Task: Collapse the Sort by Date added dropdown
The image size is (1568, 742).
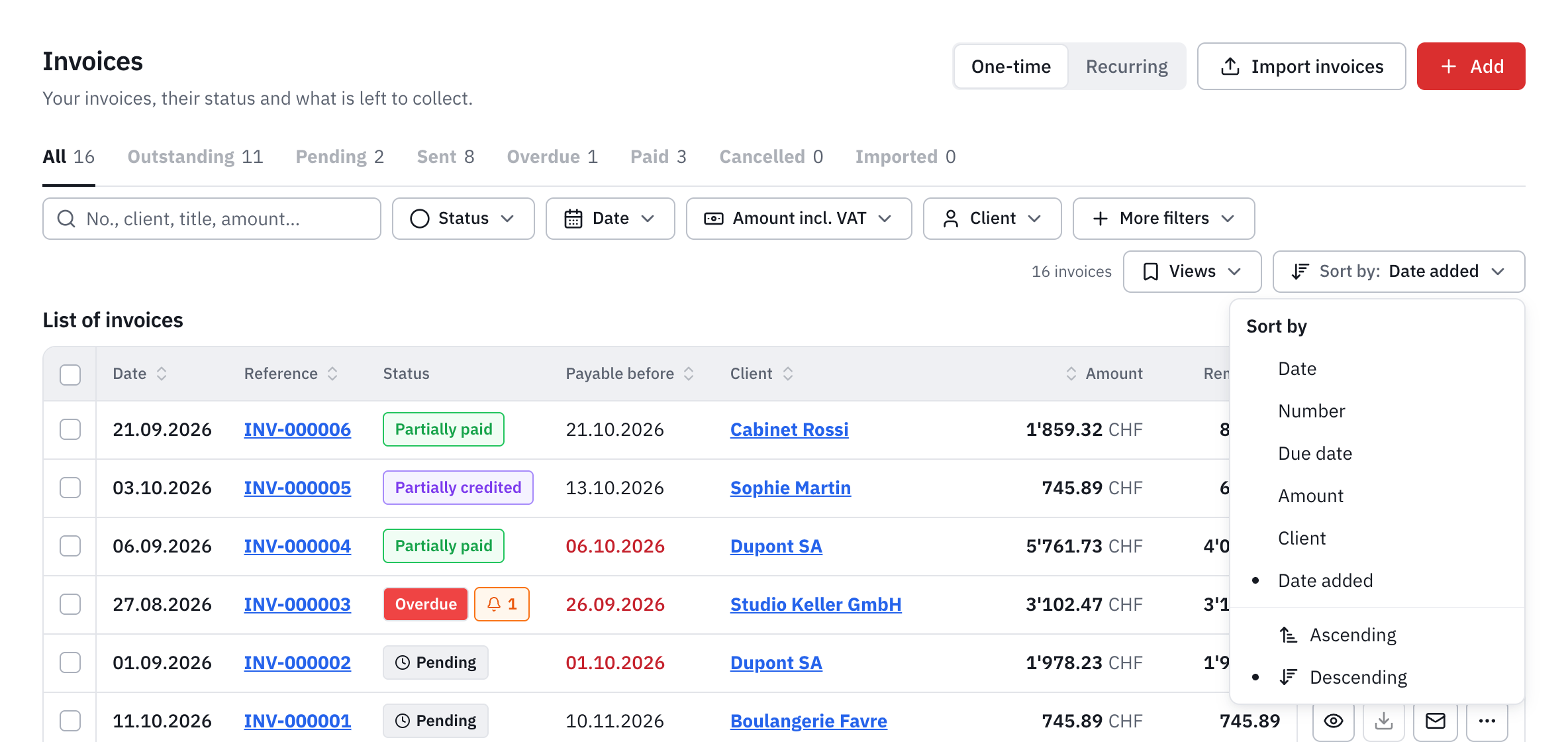Action: (x=1398, y=272)
